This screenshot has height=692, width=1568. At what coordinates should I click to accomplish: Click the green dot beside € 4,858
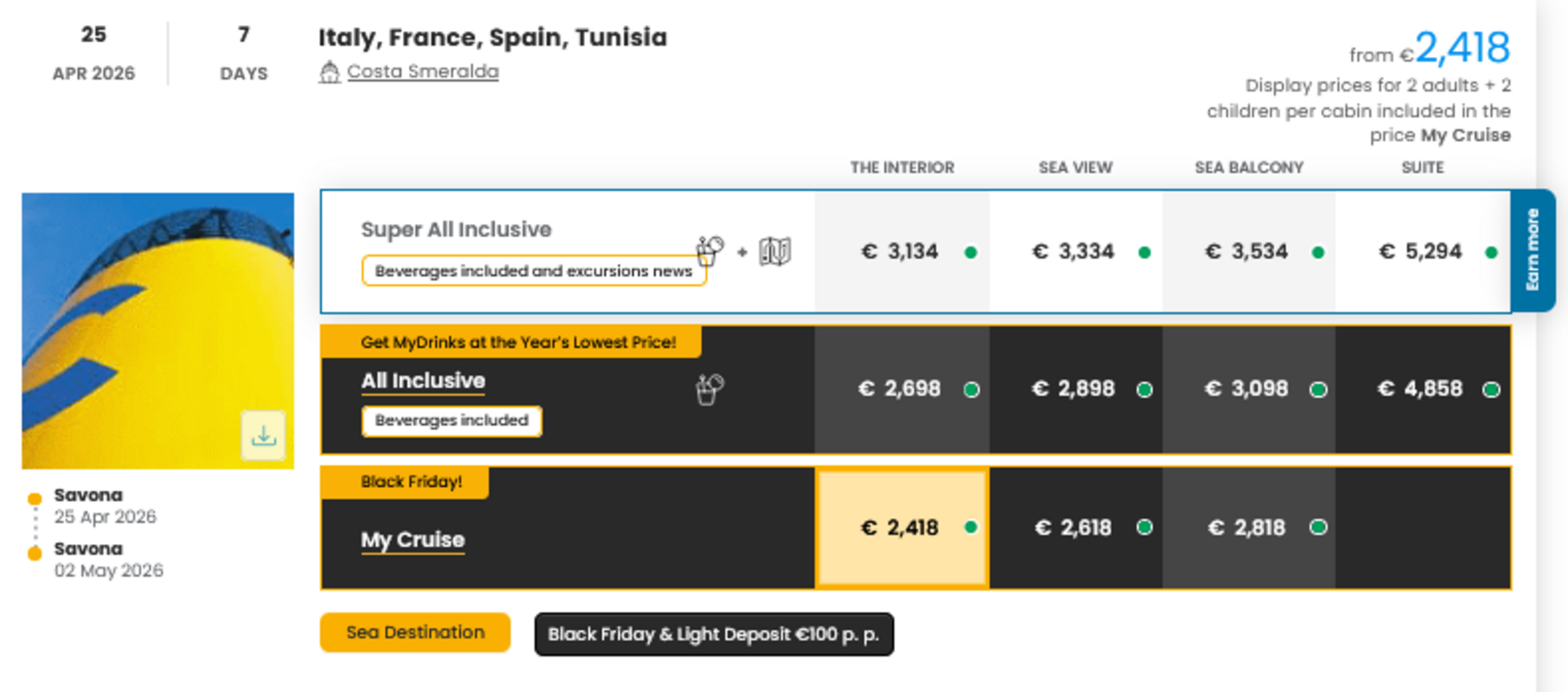1491,389
